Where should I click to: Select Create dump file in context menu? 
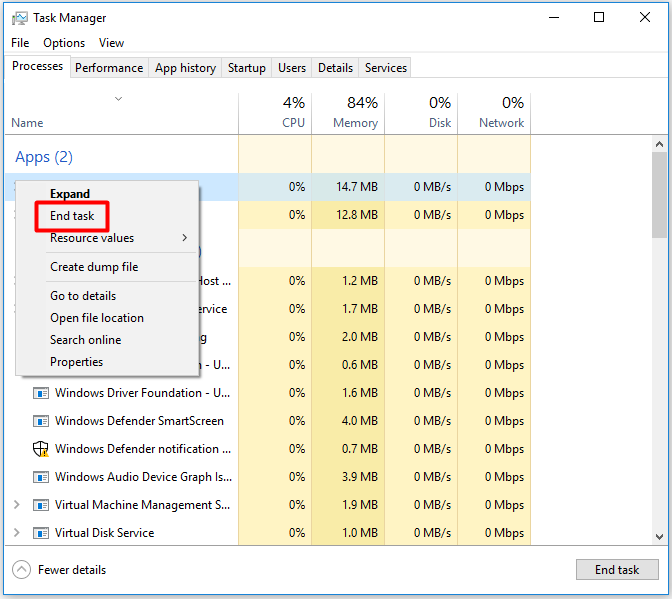[x=107, y=267]
